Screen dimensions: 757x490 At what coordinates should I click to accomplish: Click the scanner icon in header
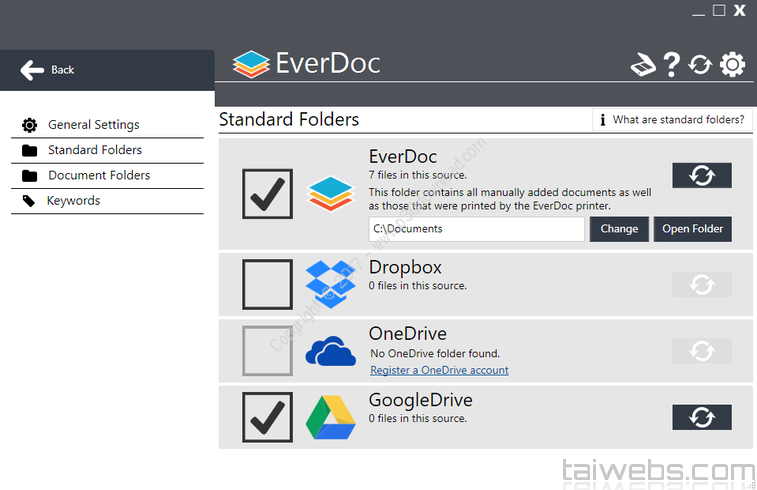coord(643,65)
